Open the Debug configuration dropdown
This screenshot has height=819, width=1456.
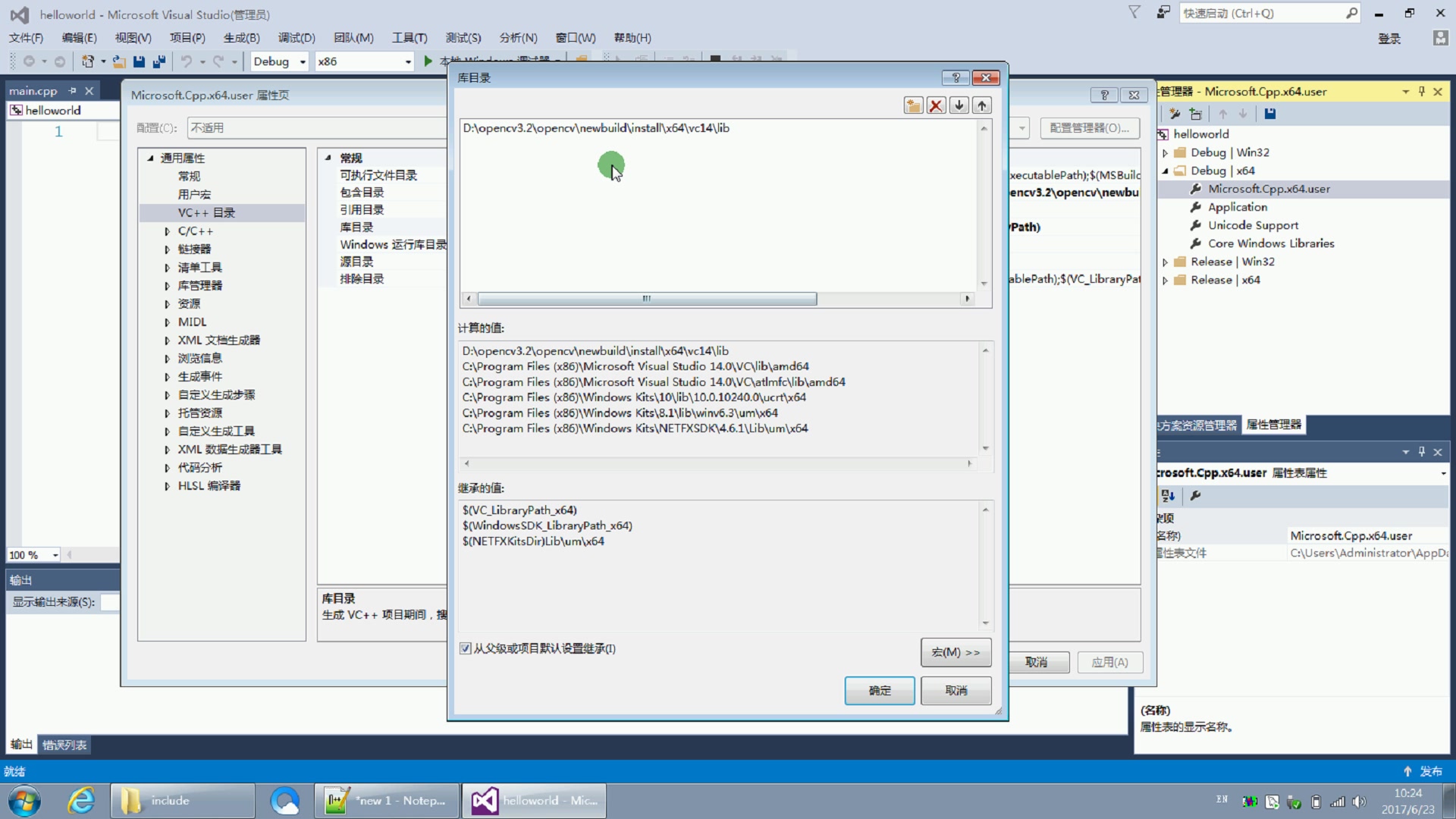pos(278,61)
